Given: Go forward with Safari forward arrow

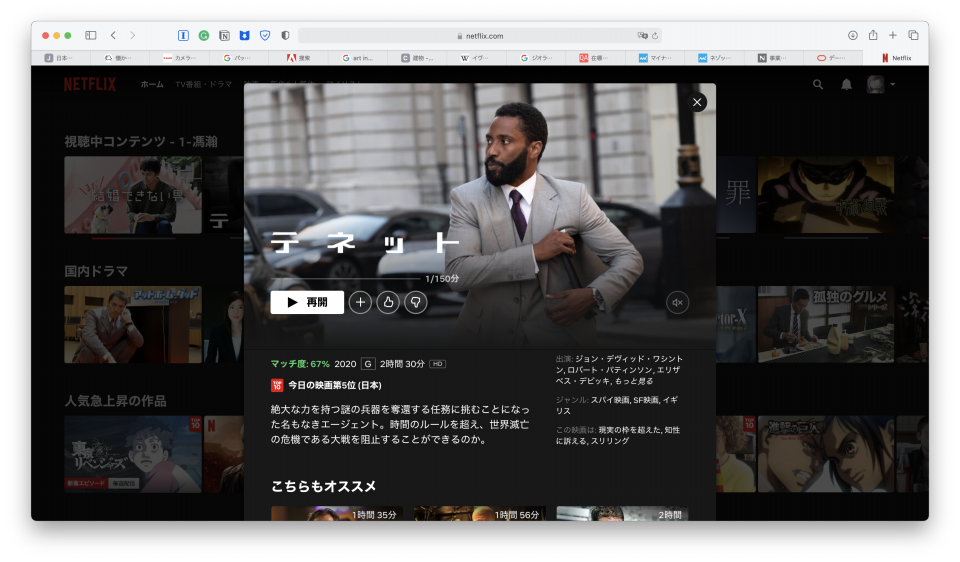Looking at the screenshot, I should point(133,36).
